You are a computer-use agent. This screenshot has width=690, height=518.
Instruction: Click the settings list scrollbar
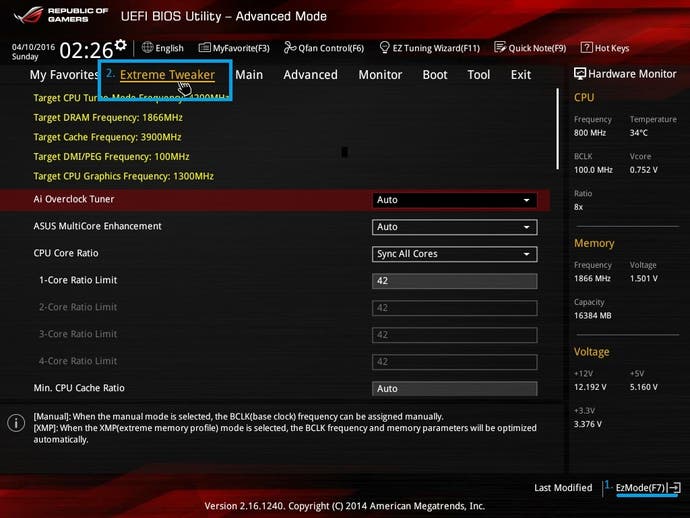(558, 129)
